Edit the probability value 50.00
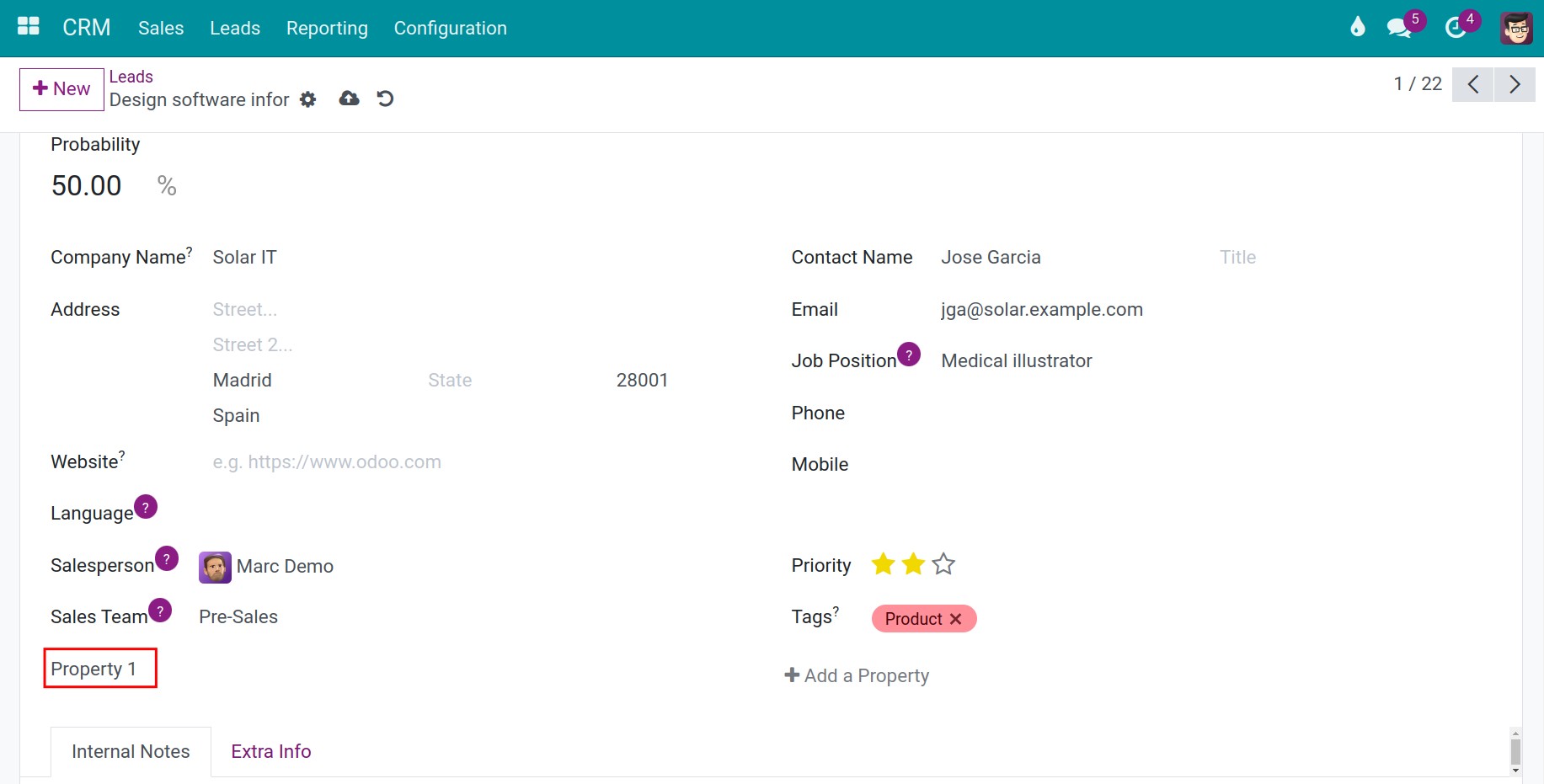This screenshot has width=1544, height=784. [x=87, y=185]
